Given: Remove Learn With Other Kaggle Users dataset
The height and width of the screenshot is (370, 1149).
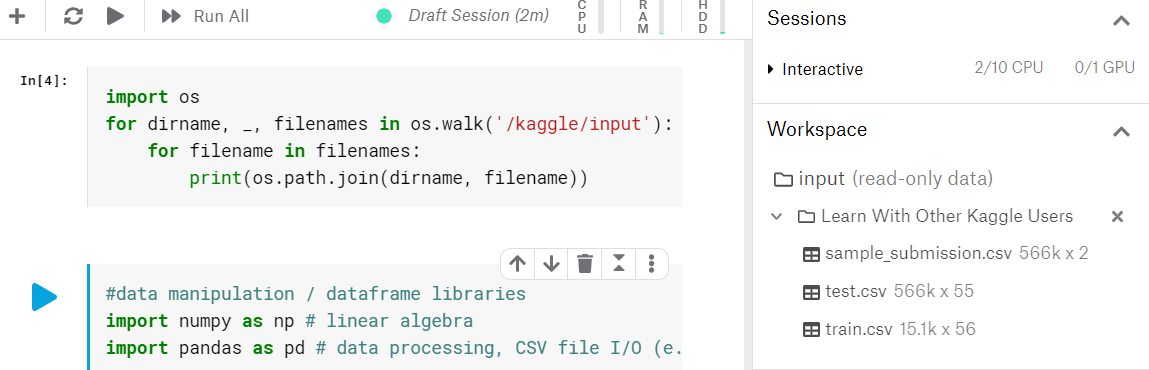Looking at the screenshot, I should point(1117,217).
